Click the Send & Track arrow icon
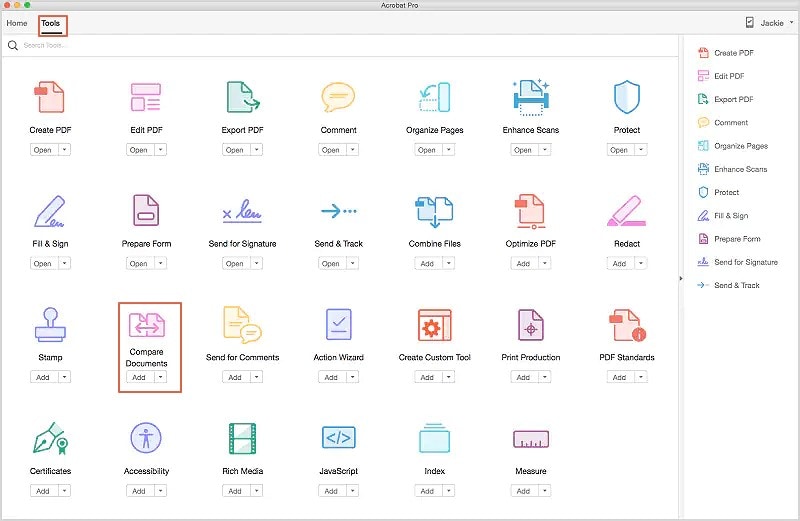Image resolution: width=800 pixels, height=521 pixels. tap(338, 210)
